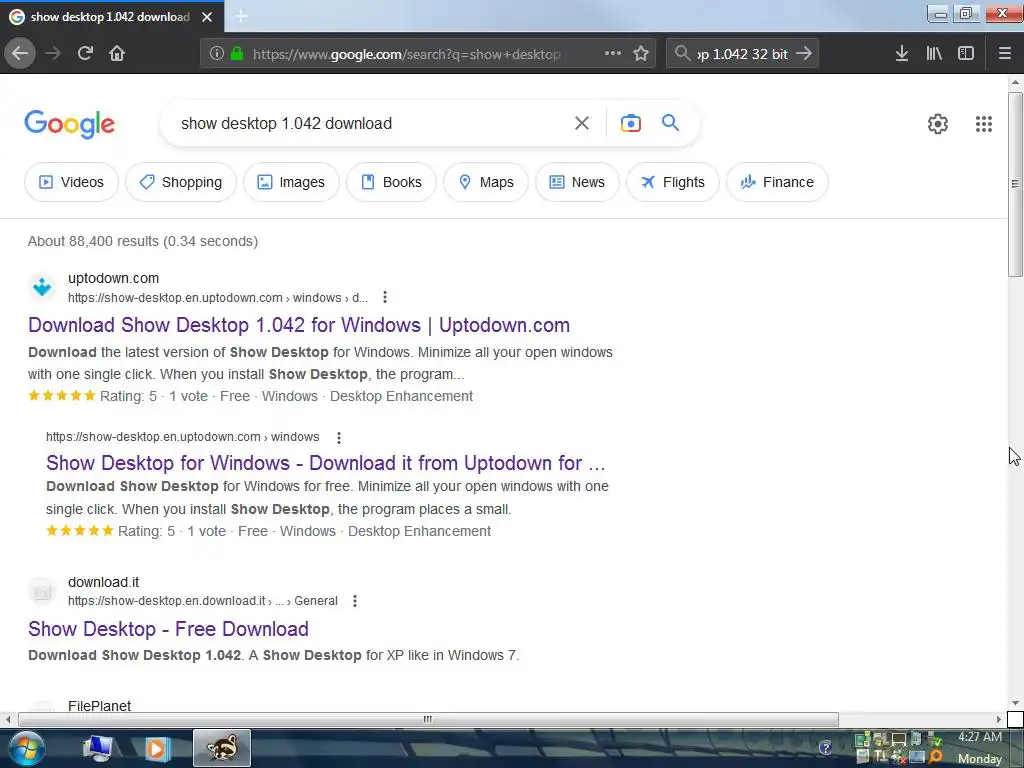Switch to Finance results
The image size is (1024, 768).
[x=777, y=182]
